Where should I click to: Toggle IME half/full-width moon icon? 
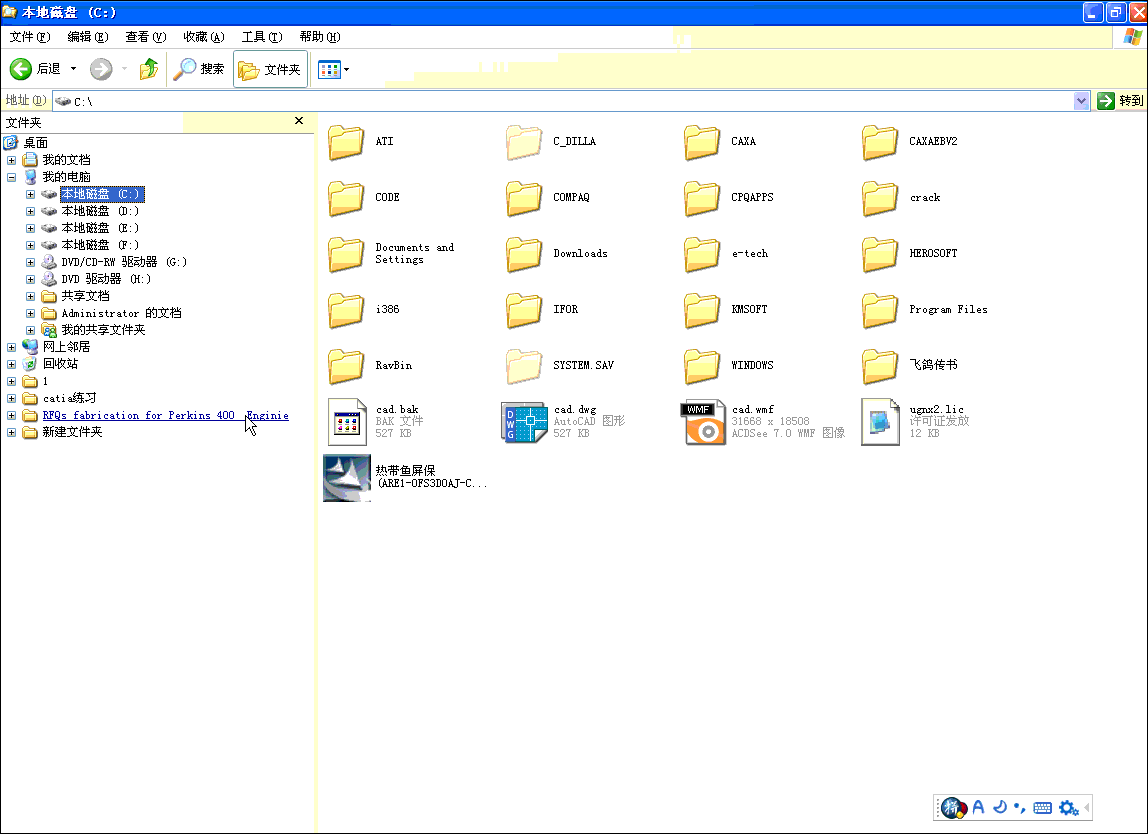(x=999, y=807)
